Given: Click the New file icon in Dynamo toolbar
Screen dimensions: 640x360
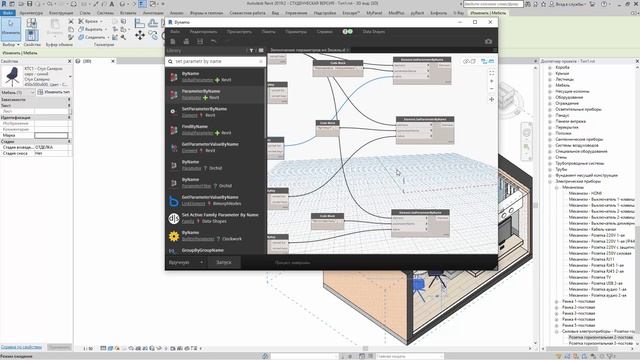Looking at the screenshot, I should tap(173, 41).
